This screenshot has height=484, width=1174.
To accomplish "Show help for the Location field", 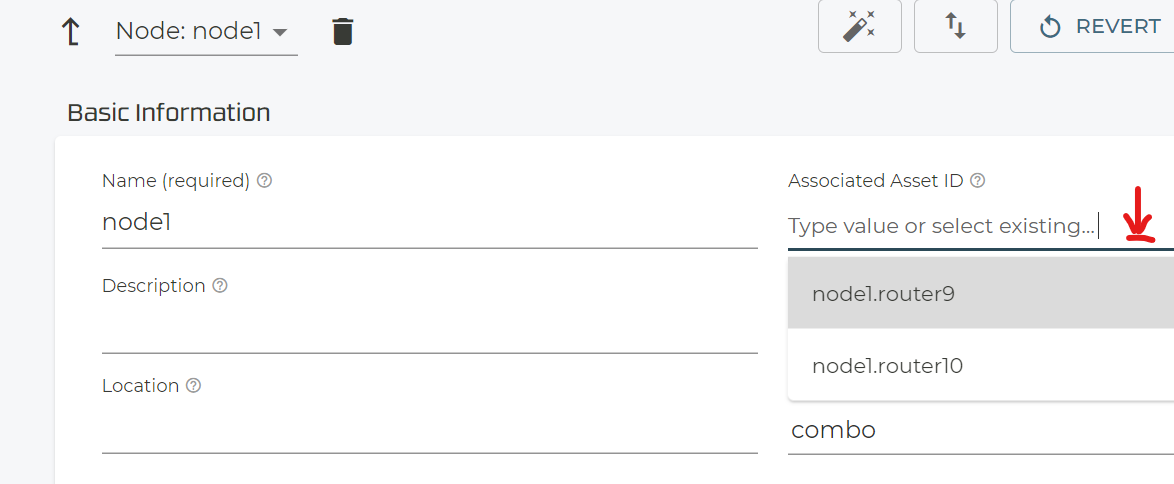I will tap(194, 386).
